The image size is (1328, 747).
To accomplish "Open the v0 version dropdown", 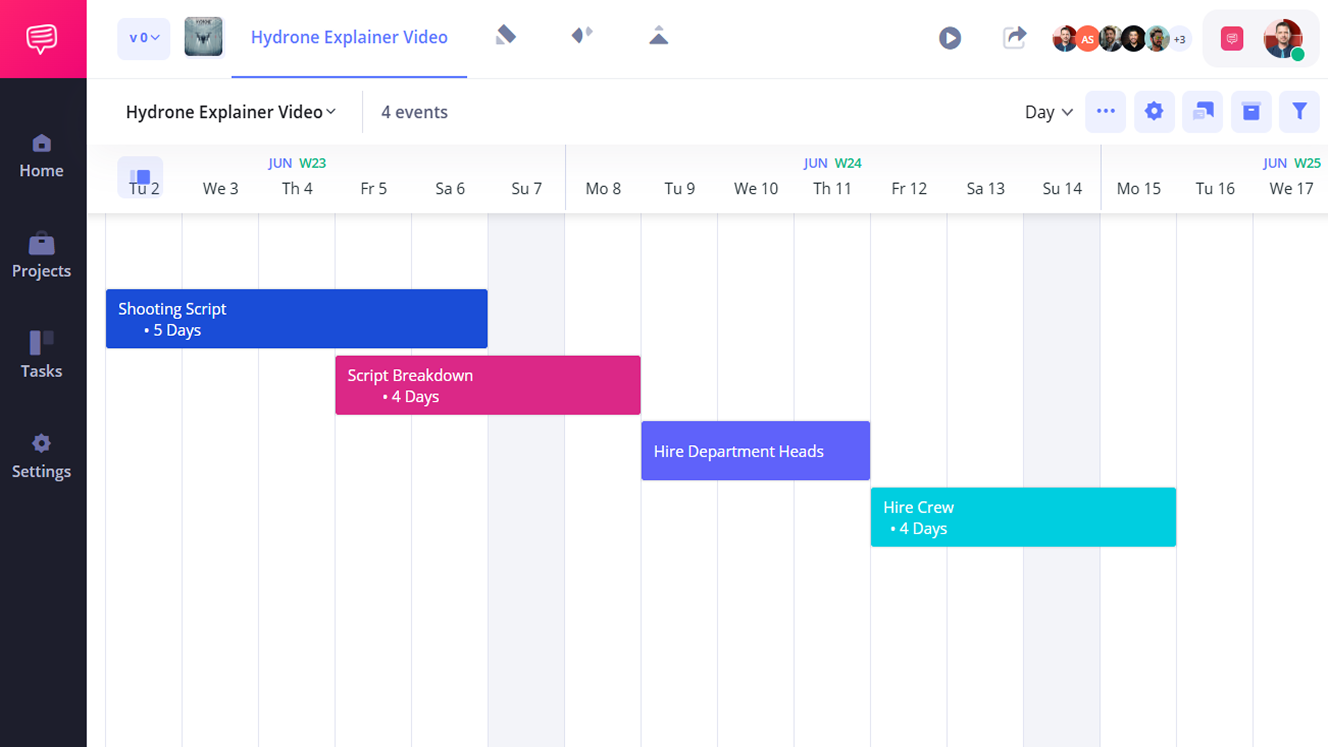I will (144, 38).
